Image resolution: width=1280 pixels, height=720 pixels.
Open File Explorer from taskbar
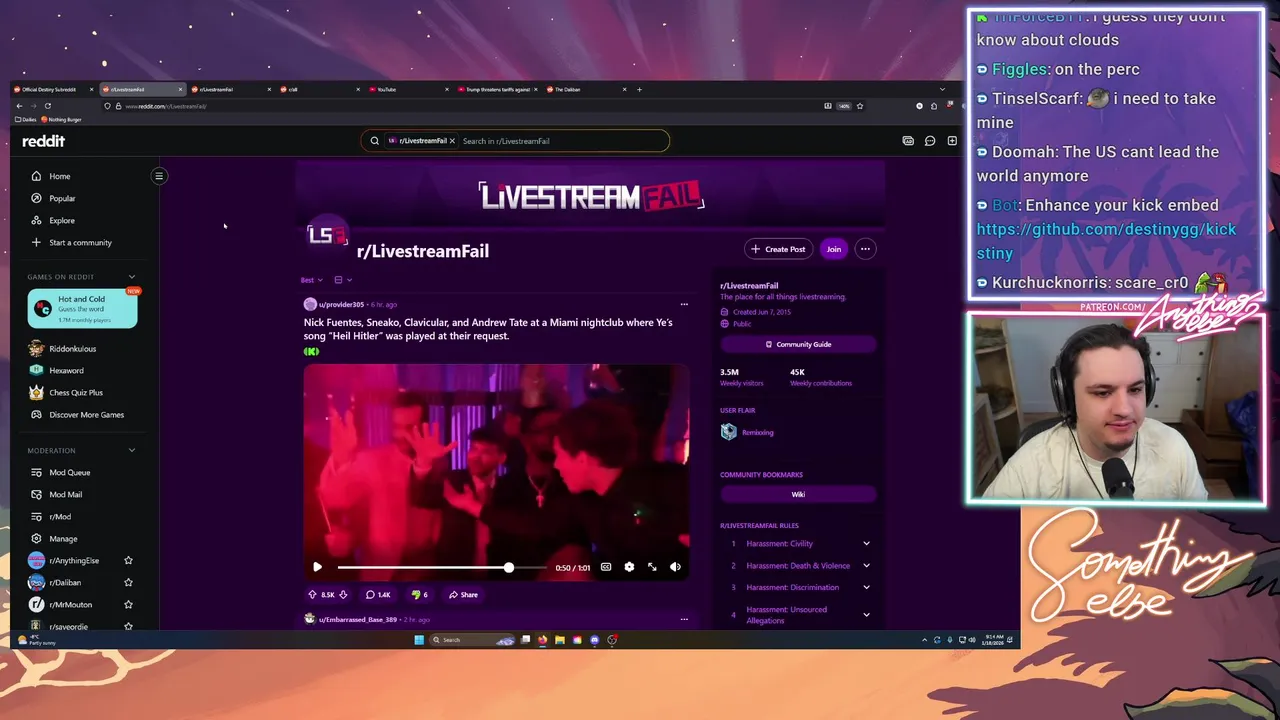click(x=560, y=640)
